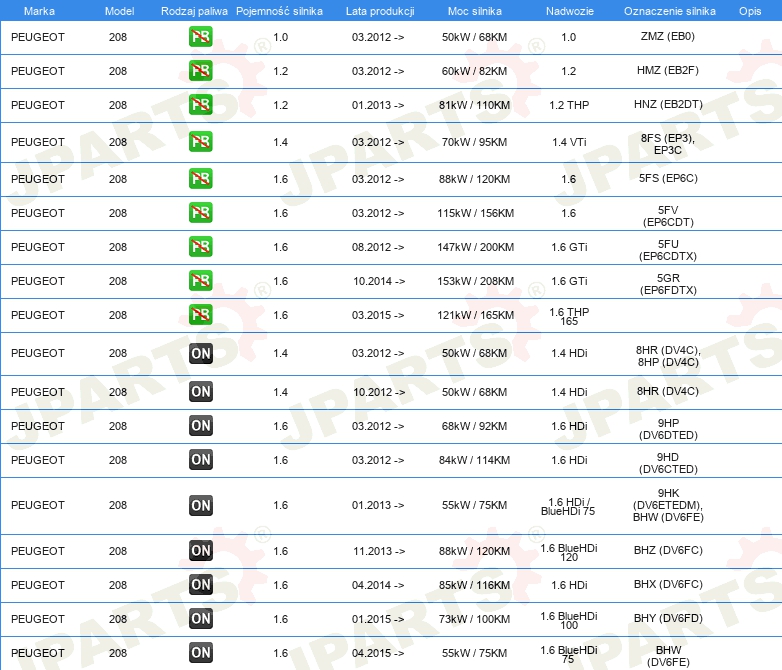Viewport: 782px width, 670px height.
Task: Click the Model column header
Action: [119, 11]
